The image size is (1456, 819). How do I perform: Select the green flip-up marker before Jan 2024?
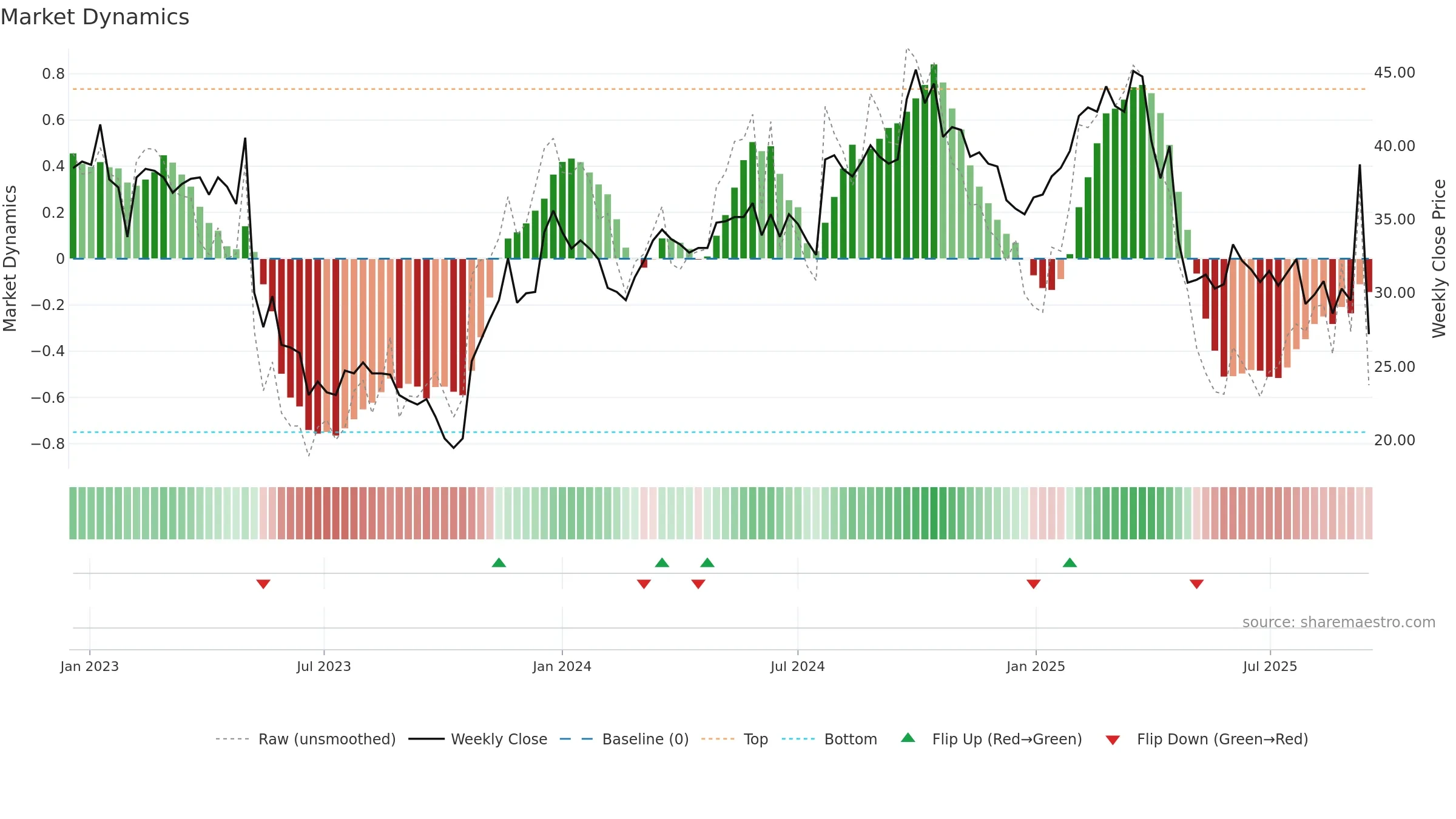click(x=499, y=562)
